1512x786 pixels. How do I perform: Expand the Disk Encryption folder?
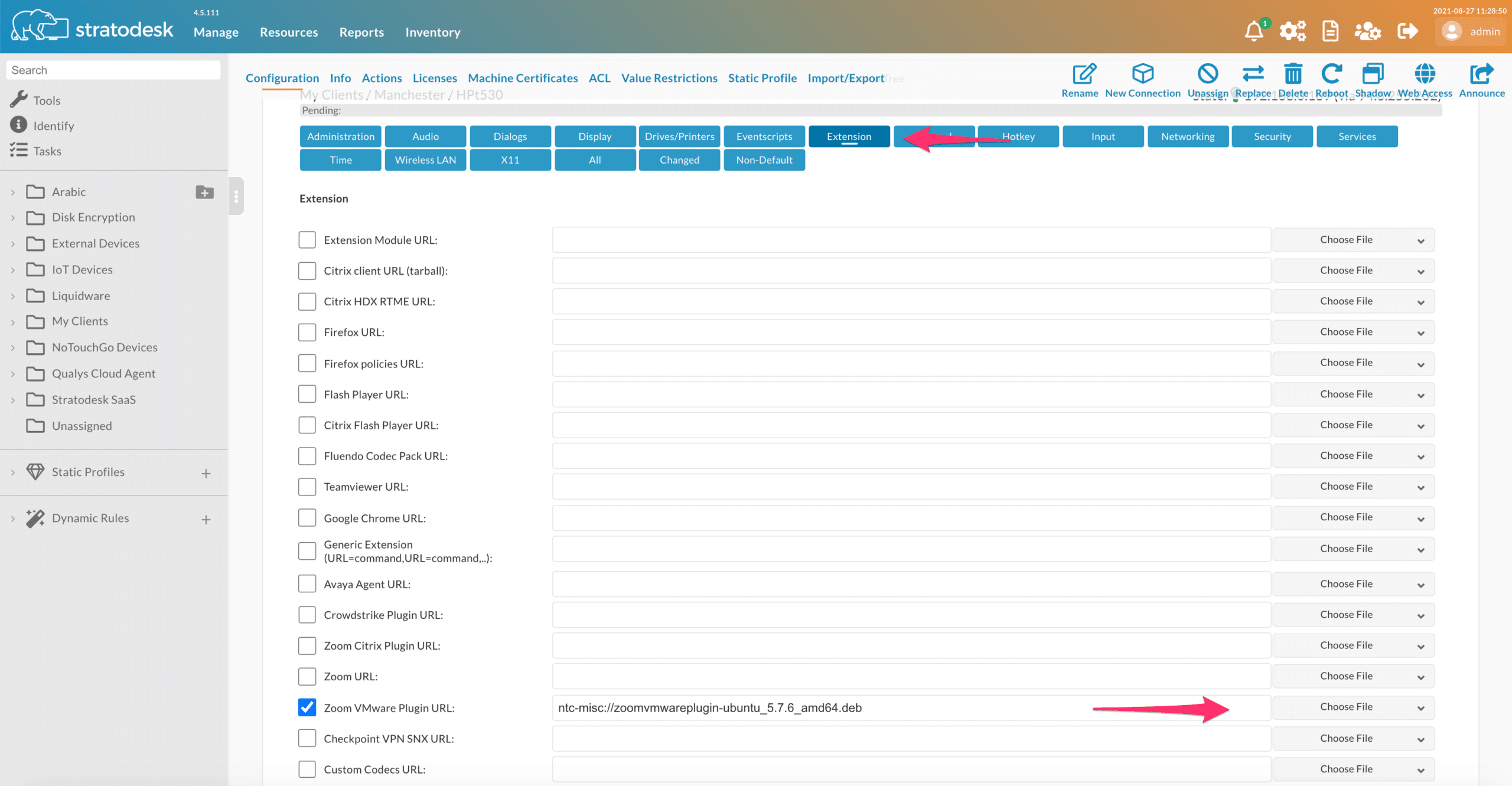[13, 218]
